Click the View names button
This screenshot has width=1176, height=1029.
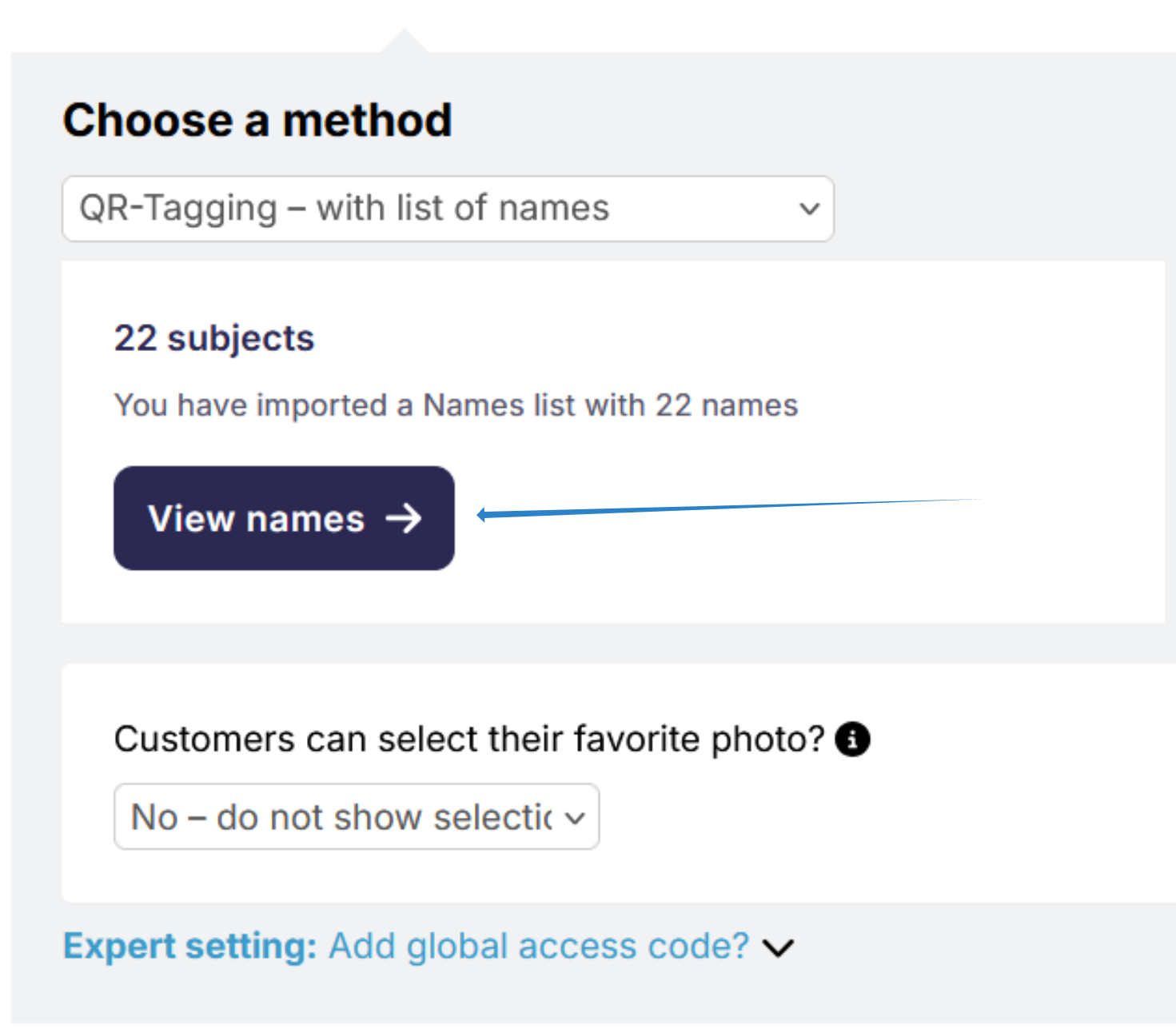coord(284,518)
